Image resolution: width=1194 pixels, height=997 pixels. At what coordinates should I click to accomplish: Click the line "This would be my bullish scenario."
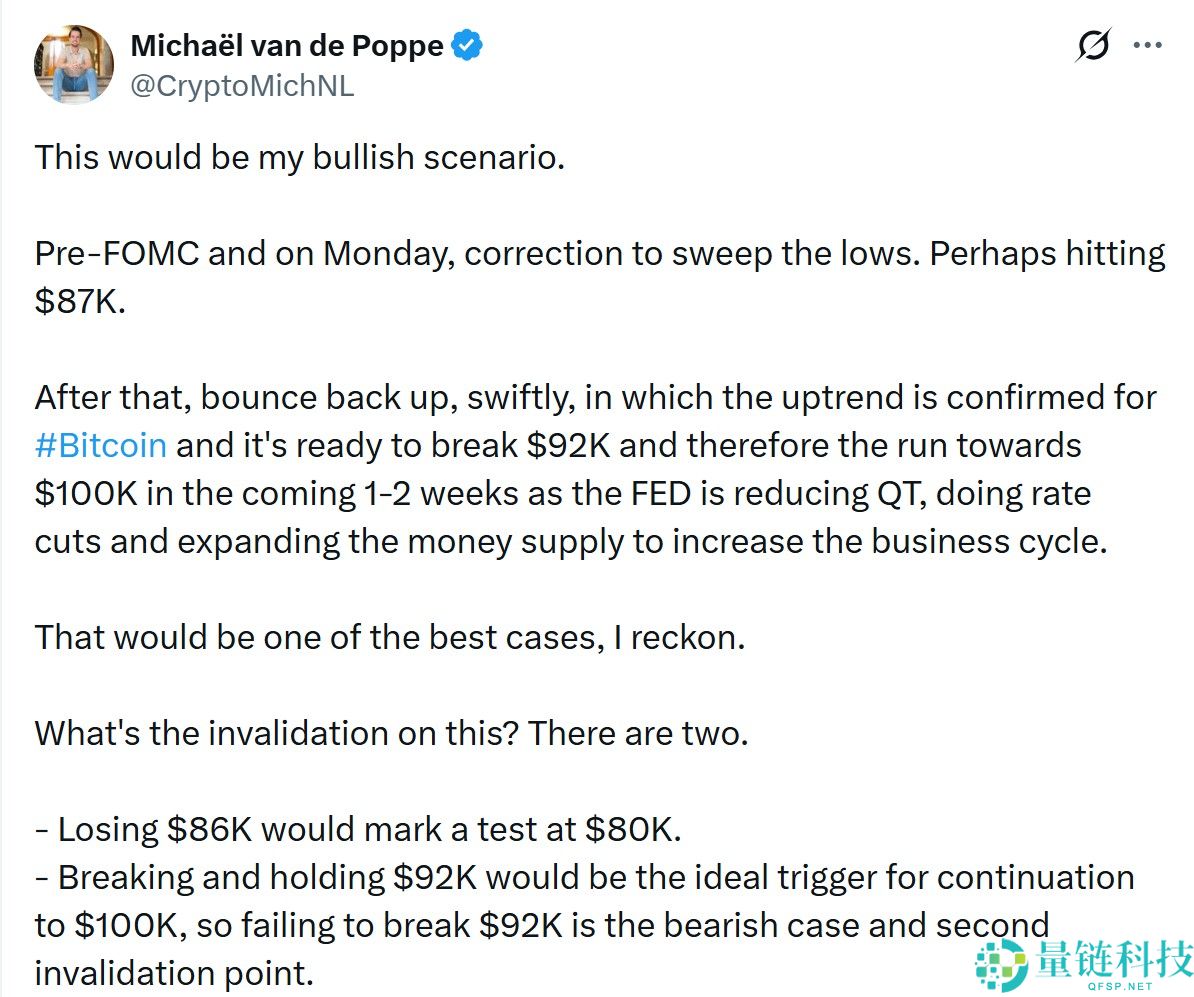(300, 158)
